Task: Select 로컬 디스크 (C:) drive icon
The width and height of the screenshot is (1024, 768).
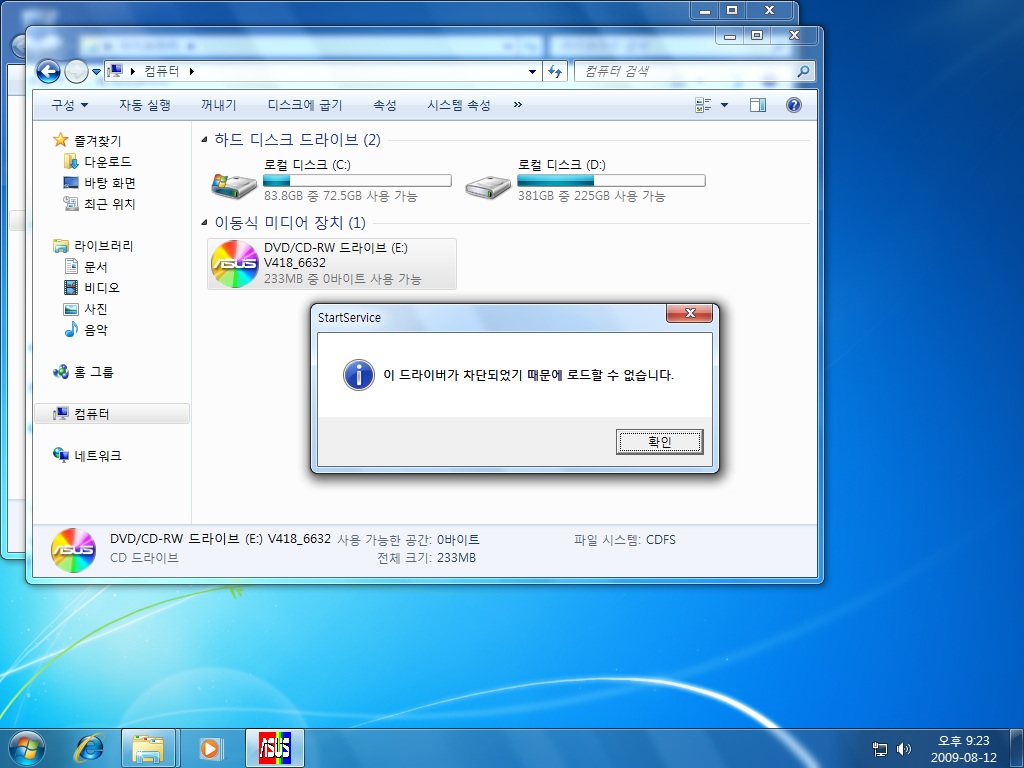Action: (234, 185)
